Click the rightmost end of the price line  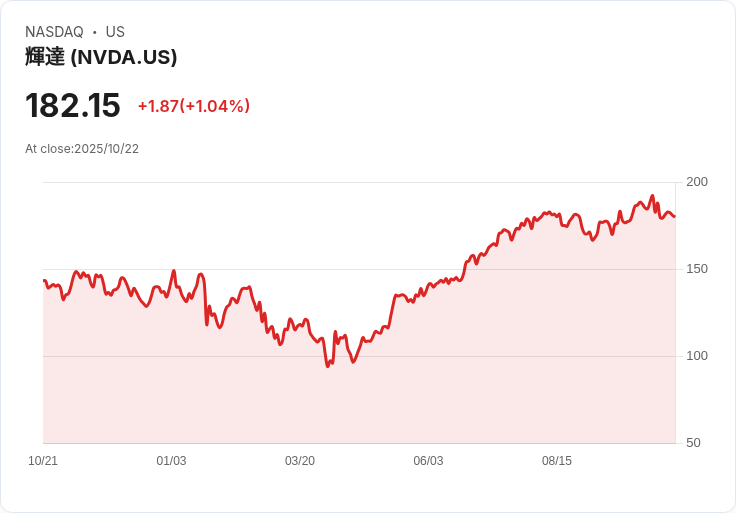pos(675,216)
